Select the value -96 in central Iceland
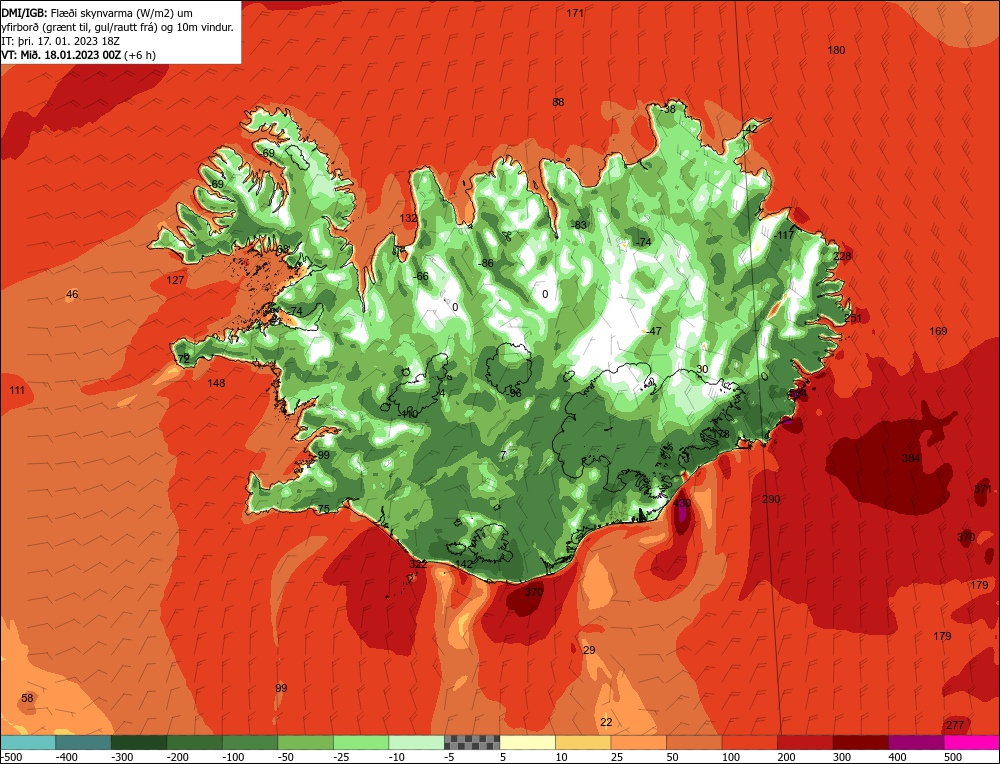Viewport: 1000px width, 764px height. pyautogui.click(x=513, y=393)
